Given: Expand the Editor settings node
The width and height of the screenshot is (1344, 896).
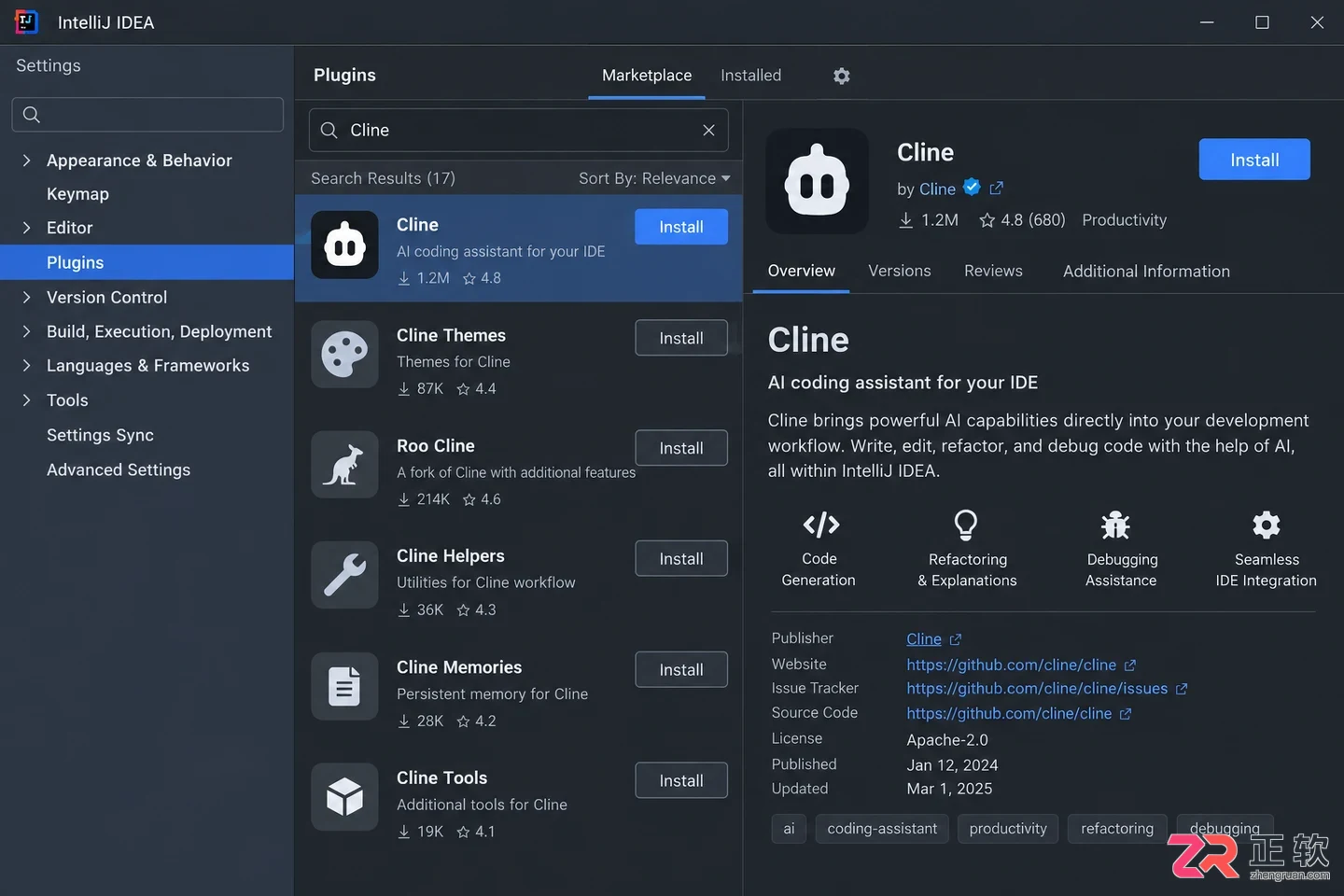Looking at the screenshot, I should (26, 228).
